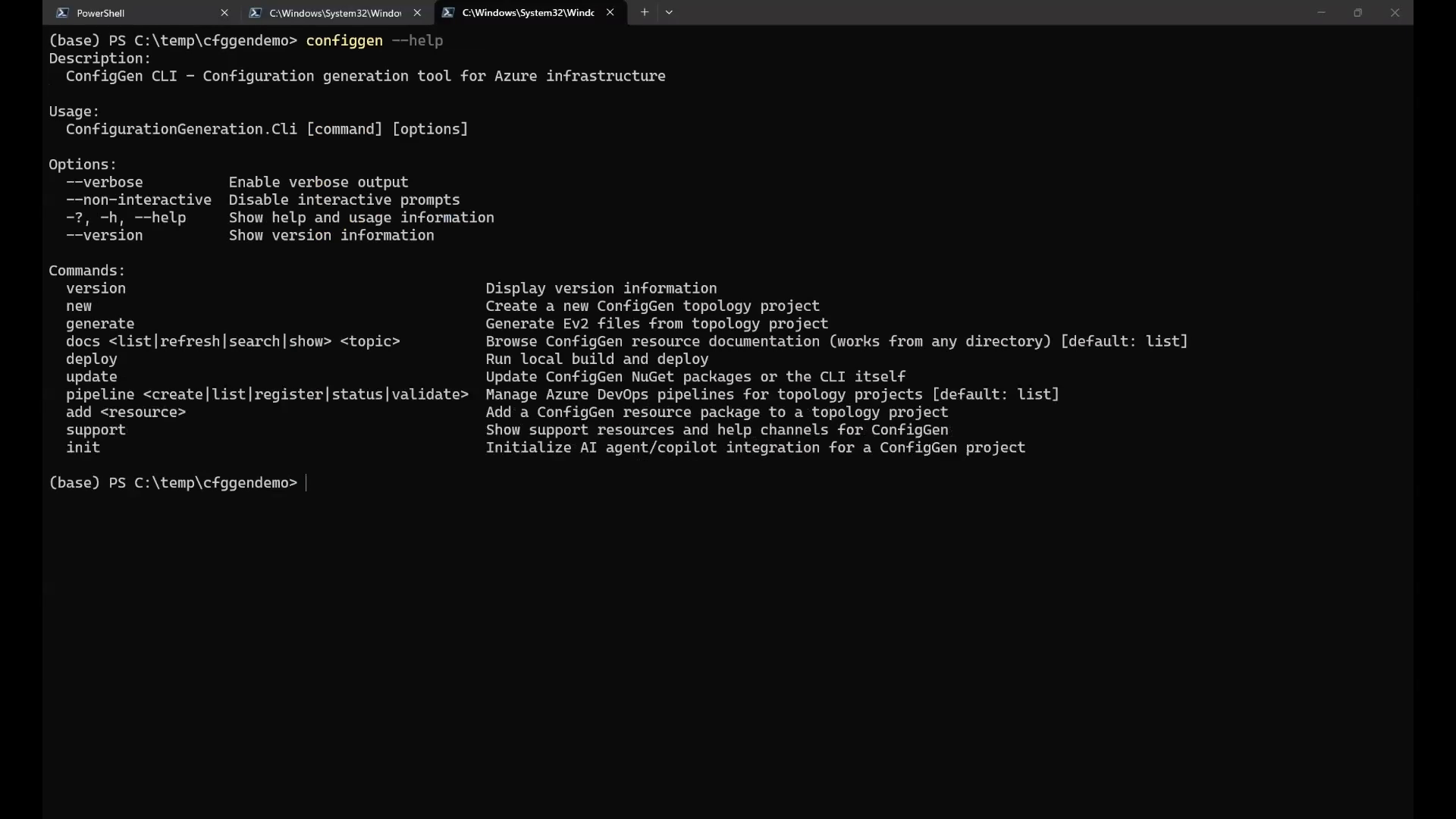Click the command prompt icon on the second tab
This screenshot has height=819, width=1456.
(x=256, y=13)
